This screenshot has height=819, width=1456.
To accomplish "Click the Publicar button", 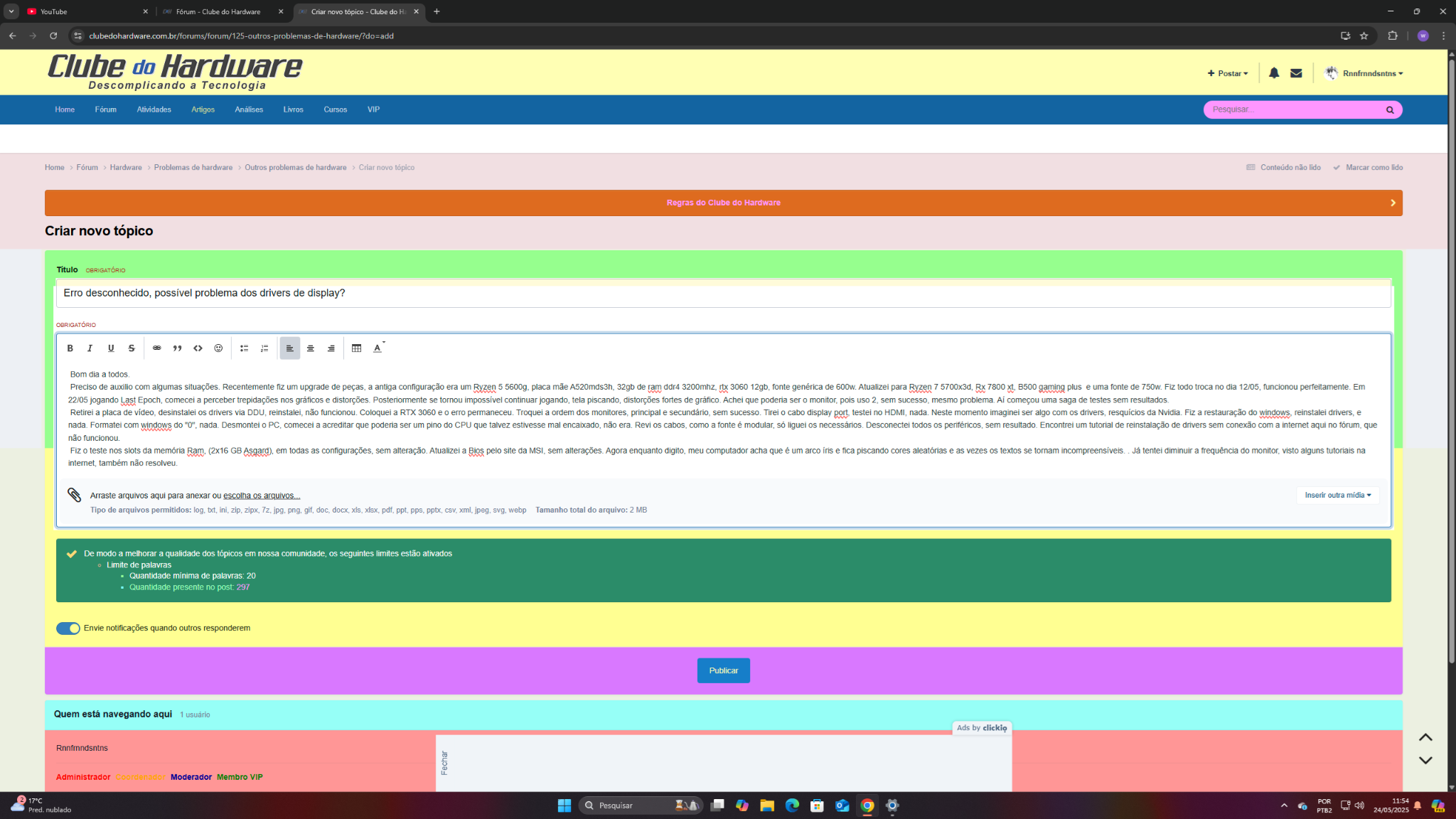I will coord(723,670).
